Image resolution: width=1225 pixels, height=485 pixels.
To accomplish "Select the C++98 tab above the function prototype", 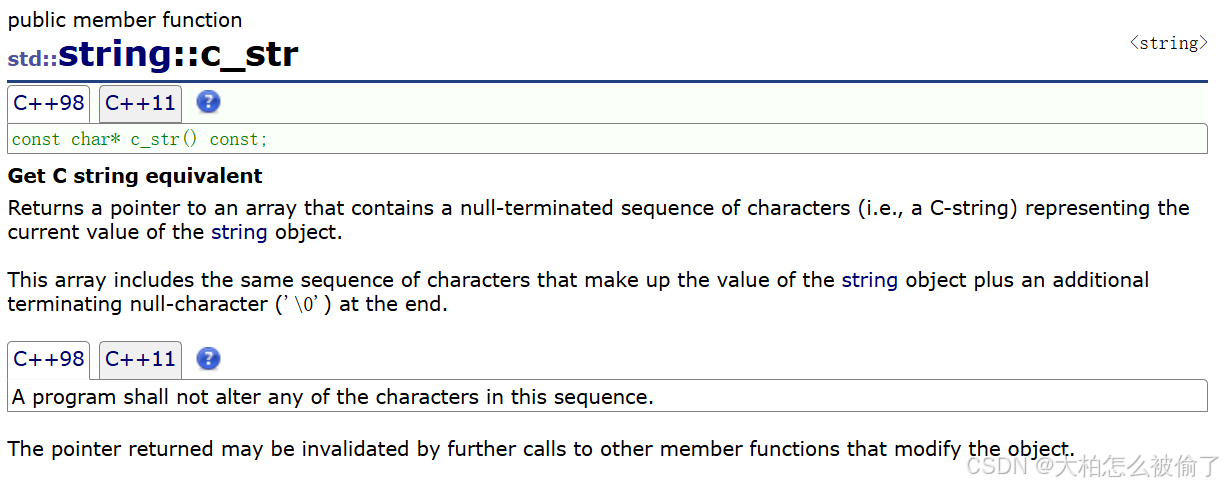I will click(49, 103).
